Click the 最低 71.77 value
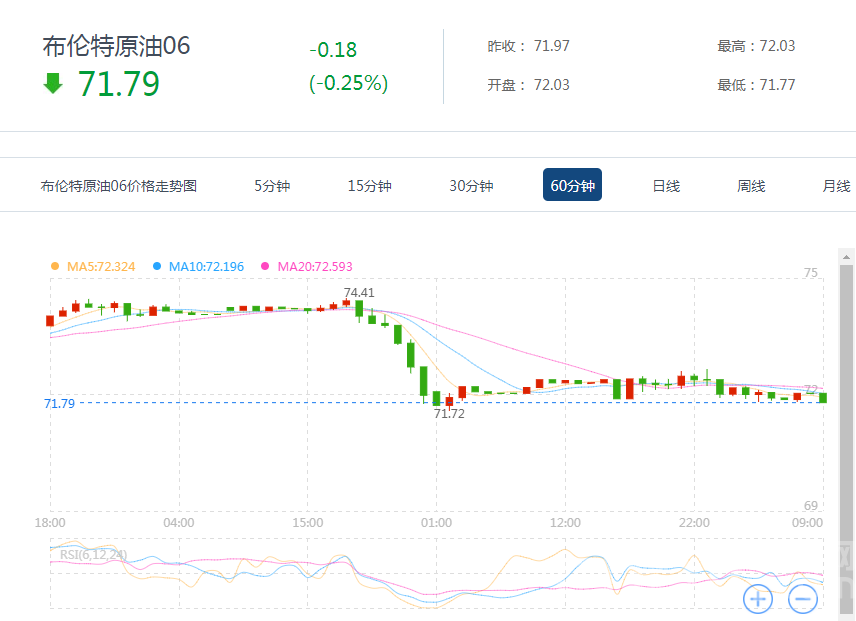The height and width of the screenshot is (621, 856). pyautogui.click(x=777, y=85)
